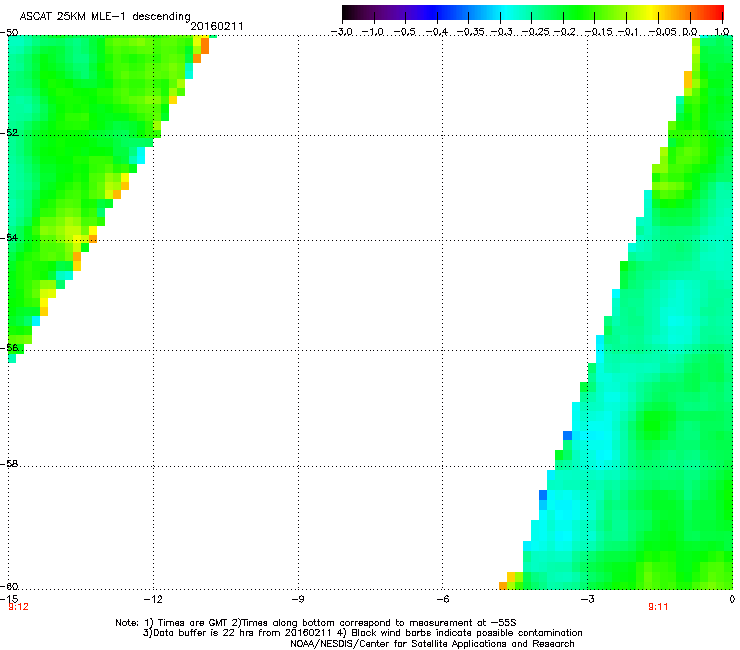Click the red time stamp 9:11
The width and height of the screenshot is (740, 650).
point(658,607)
